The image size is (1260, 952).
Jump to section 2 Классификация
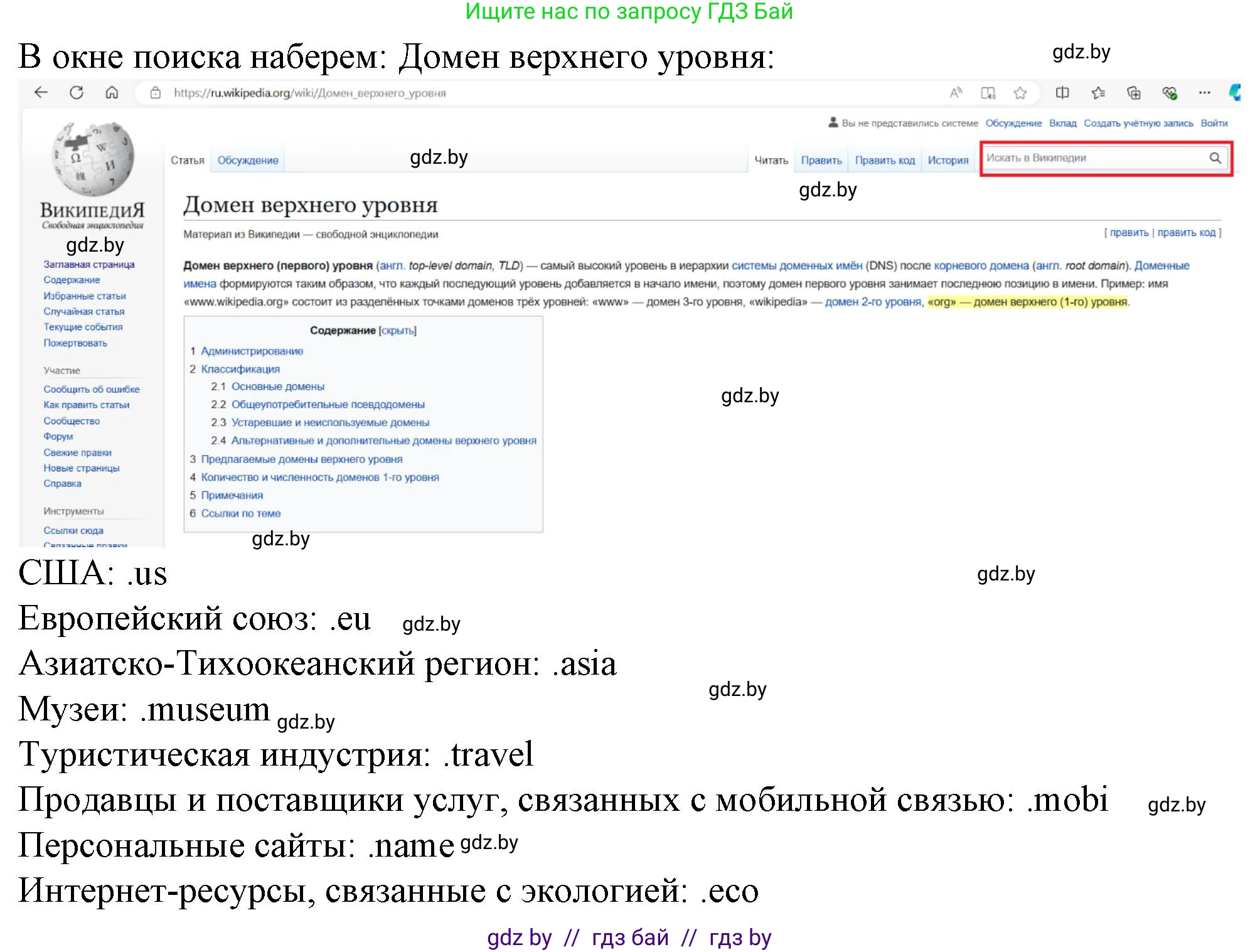[x=240, y=370]
